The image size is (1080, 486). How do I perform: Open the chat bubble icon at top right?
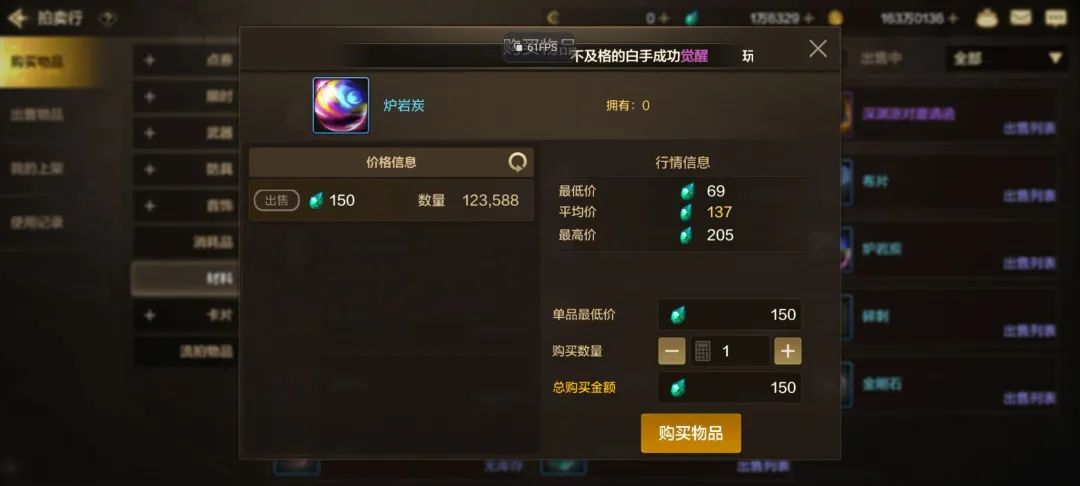1055,18
